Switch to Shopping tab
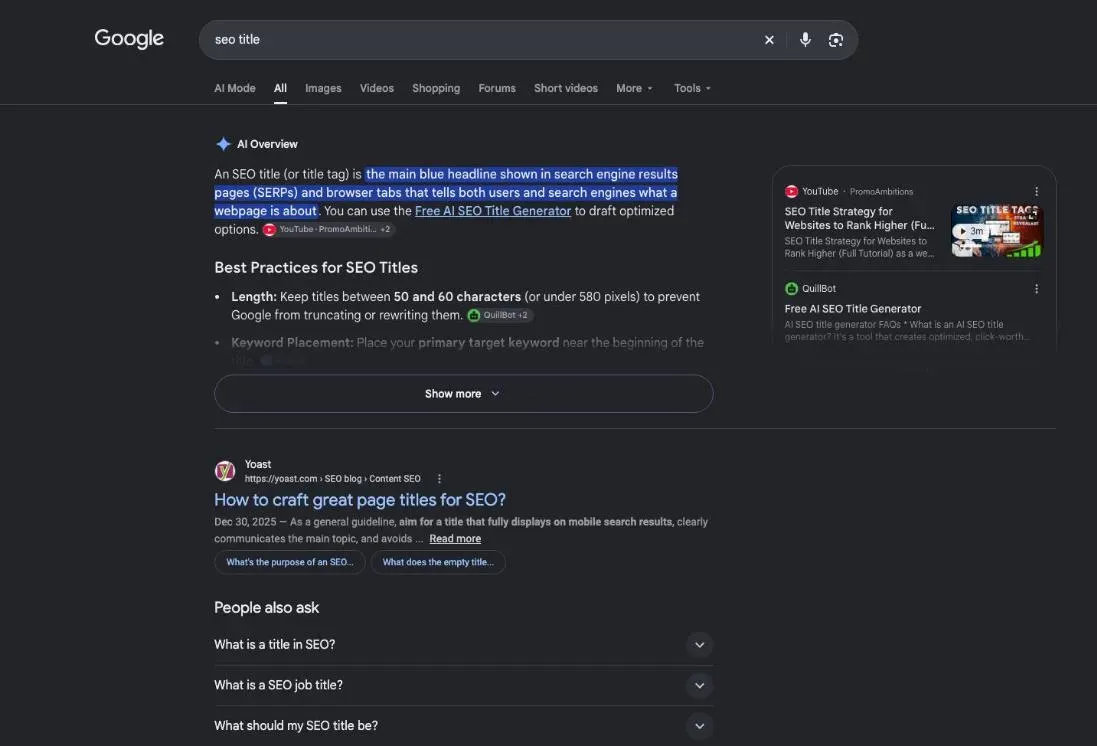Screen dimensions: 1097x746 click(436, 88)
